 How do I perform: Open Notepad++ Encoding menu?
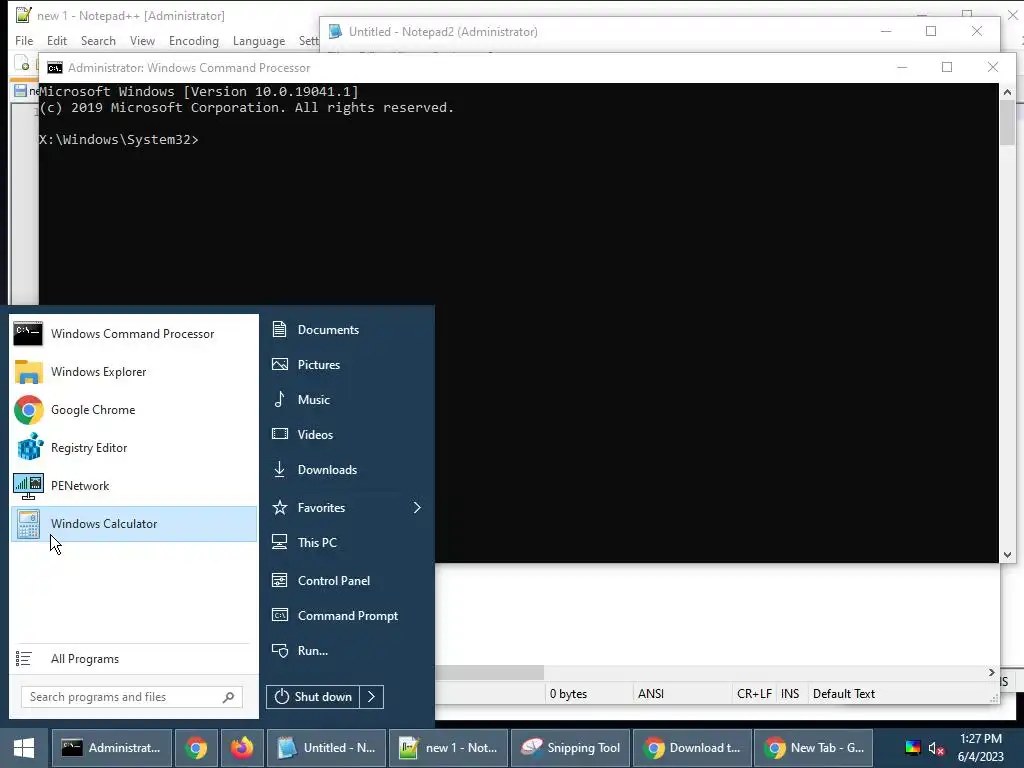click(x=194, y=40)
